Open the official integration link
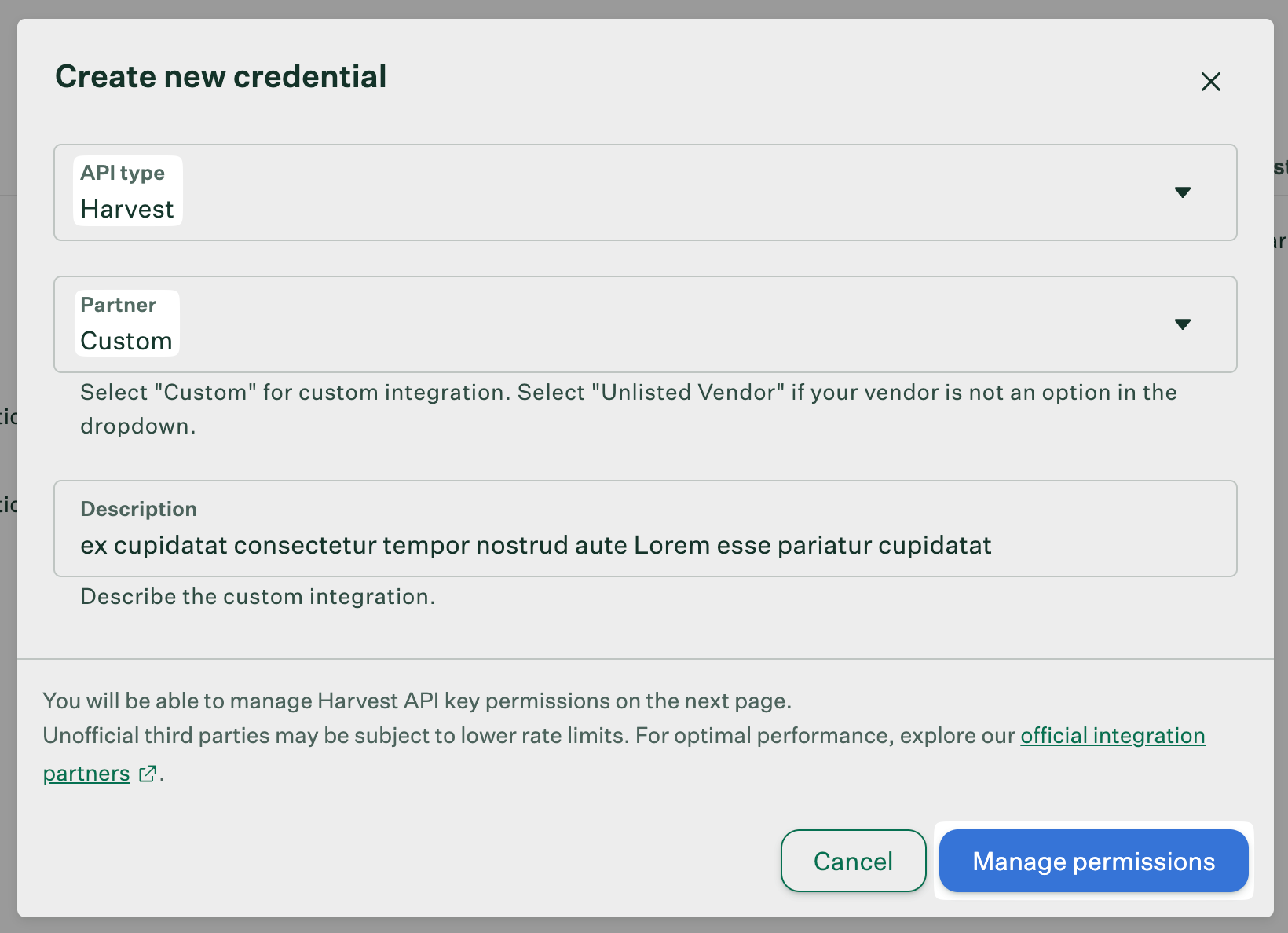Image resolution: width=1288 pixels, height=933 pixels. 1112,736
